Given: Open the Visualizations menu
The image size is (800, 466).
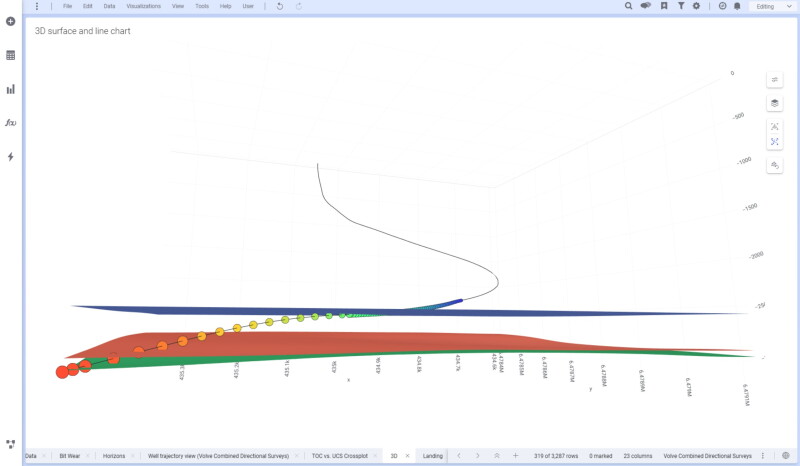Looking at the screenshot, I should click(x=143, y=6).
